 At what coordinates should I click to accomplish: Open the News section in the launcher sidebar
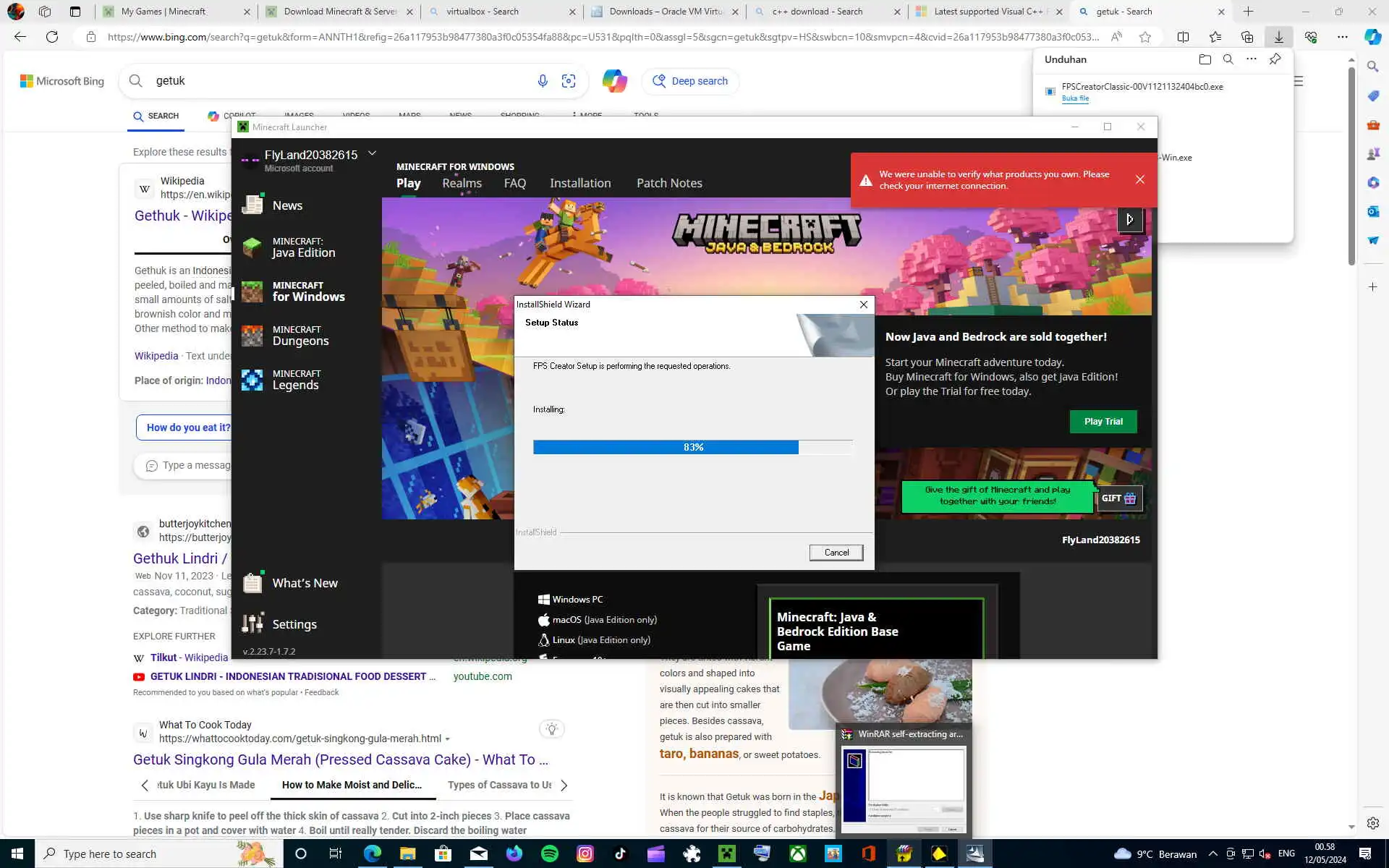point(286,205)
